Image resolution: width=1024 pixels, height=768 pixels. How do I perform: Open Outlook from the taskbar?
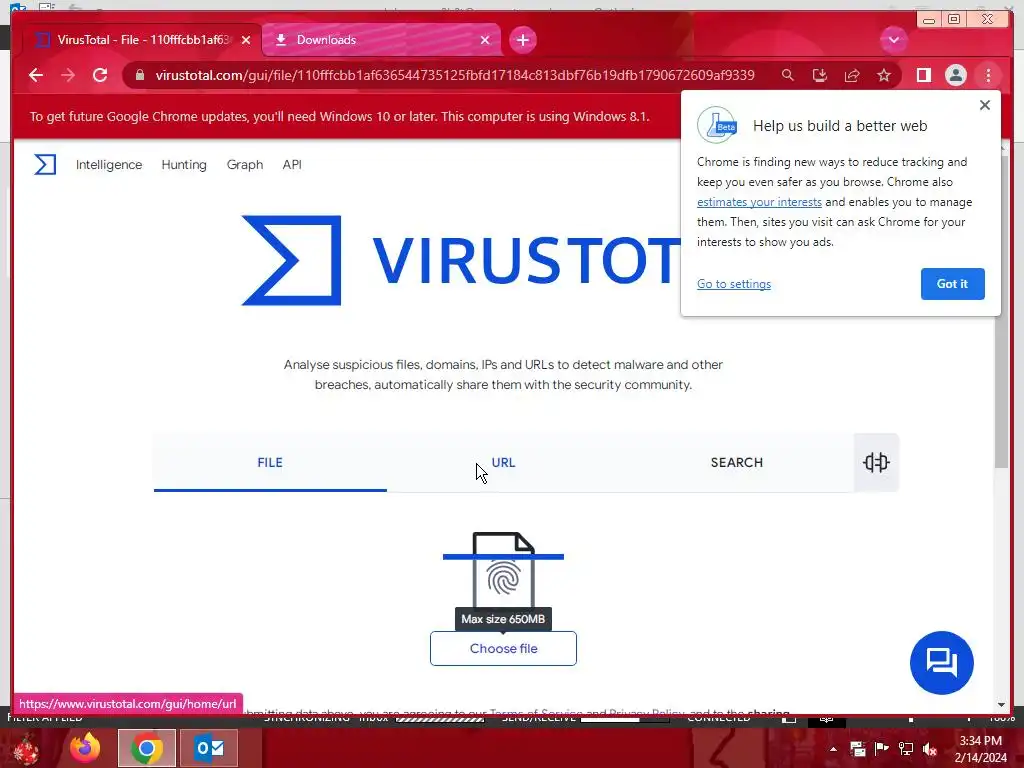[x=209, y=748]
